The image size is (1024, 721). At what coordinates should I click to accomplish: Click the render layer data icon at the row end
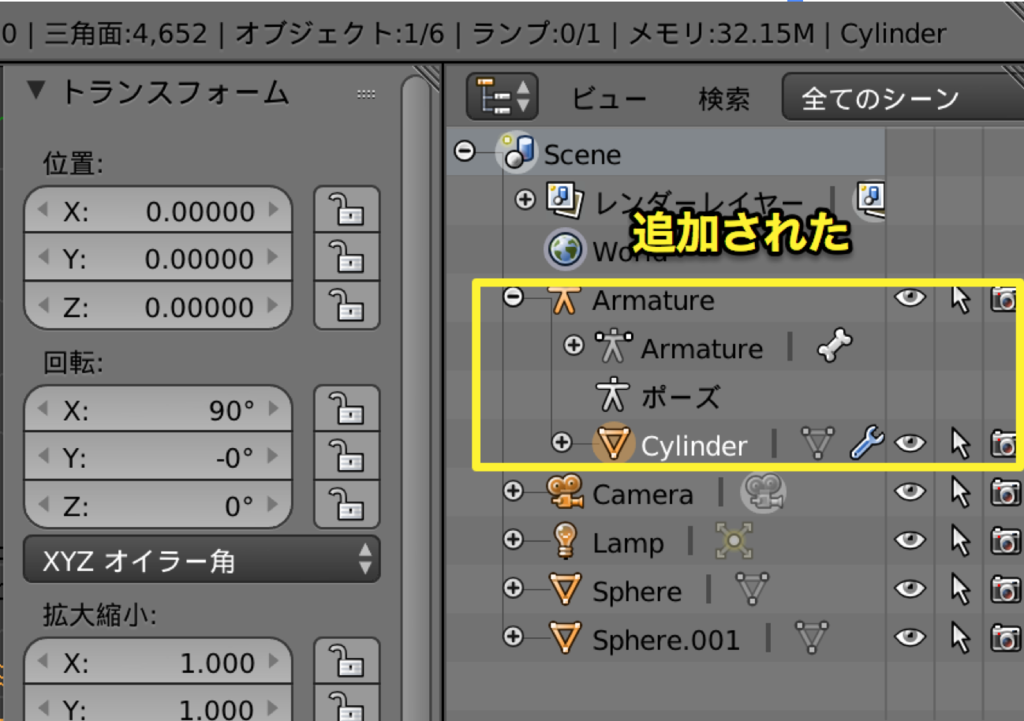[x=871, y=198]
